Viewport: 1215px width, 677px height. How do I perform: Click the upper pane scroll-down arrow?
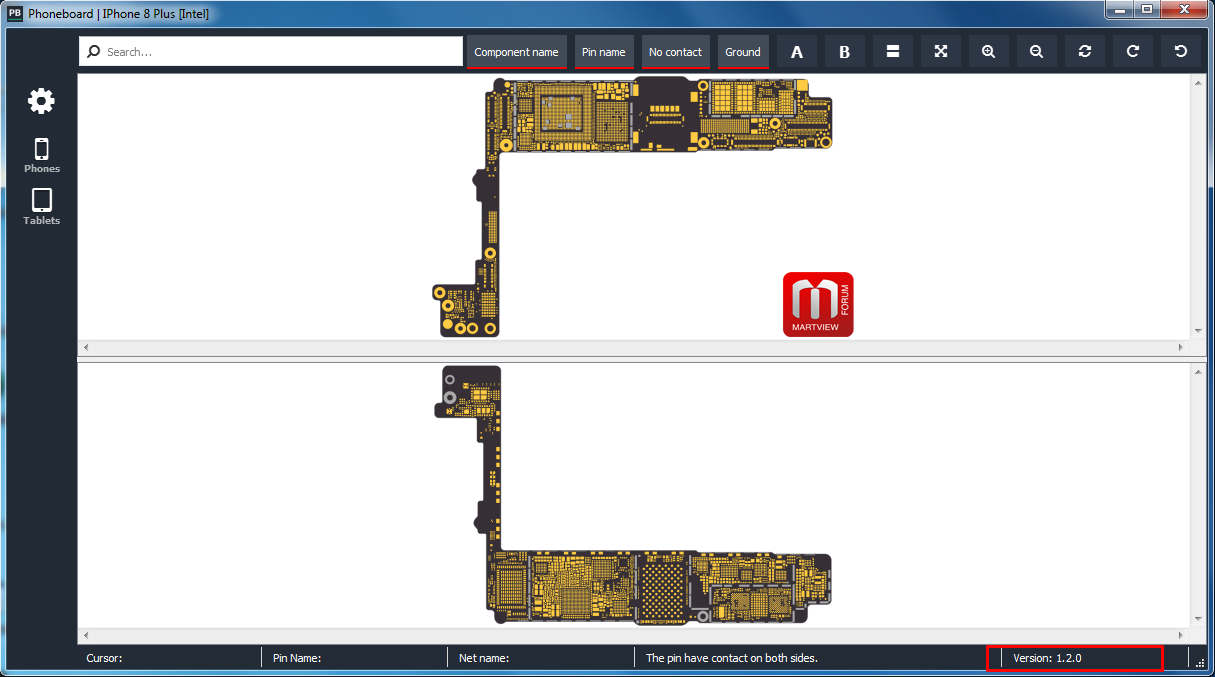[x=1198, y=331]
